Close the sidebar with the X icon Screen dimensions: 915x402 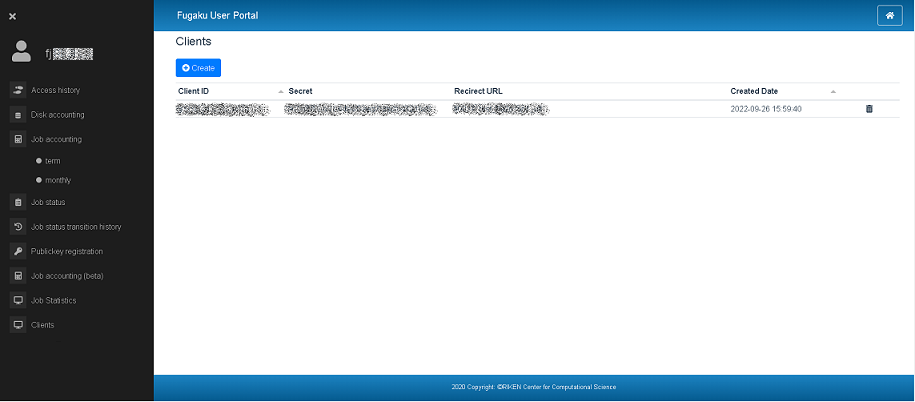(13, 16)
